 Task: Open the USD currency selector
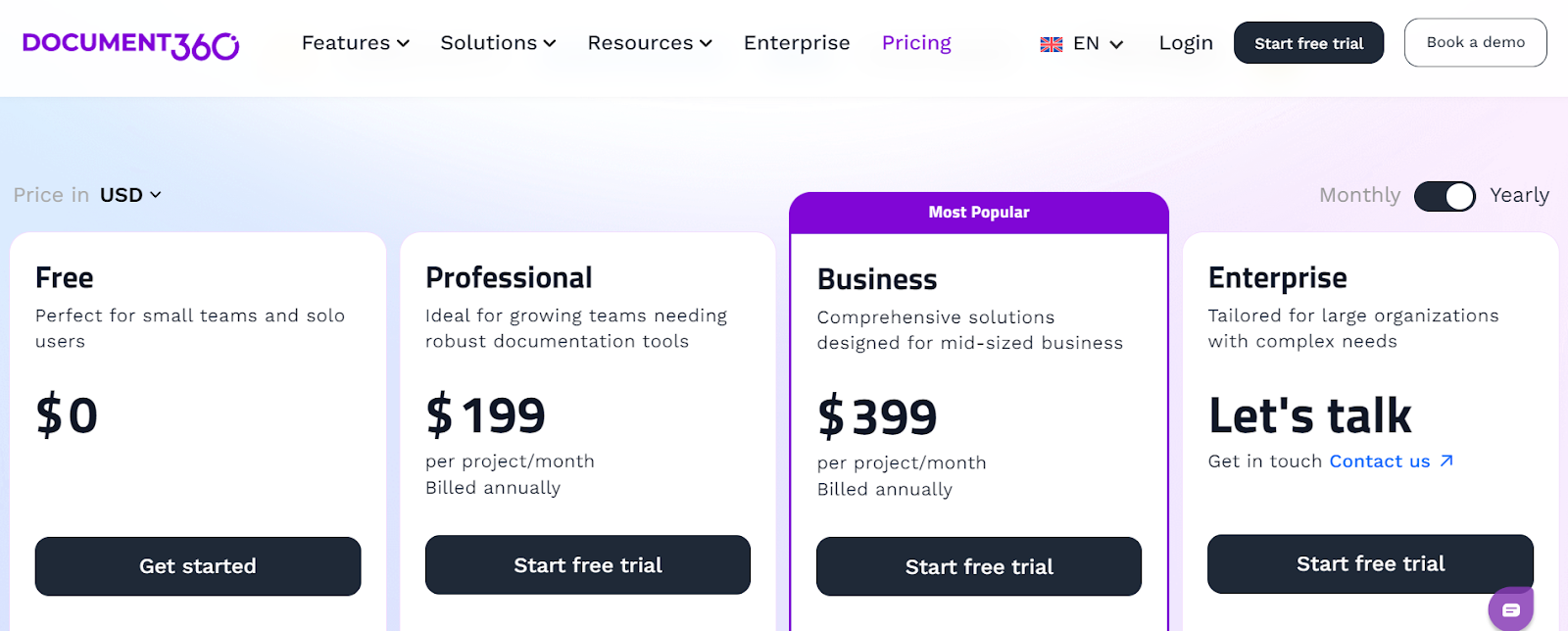(x=130, y=195)
